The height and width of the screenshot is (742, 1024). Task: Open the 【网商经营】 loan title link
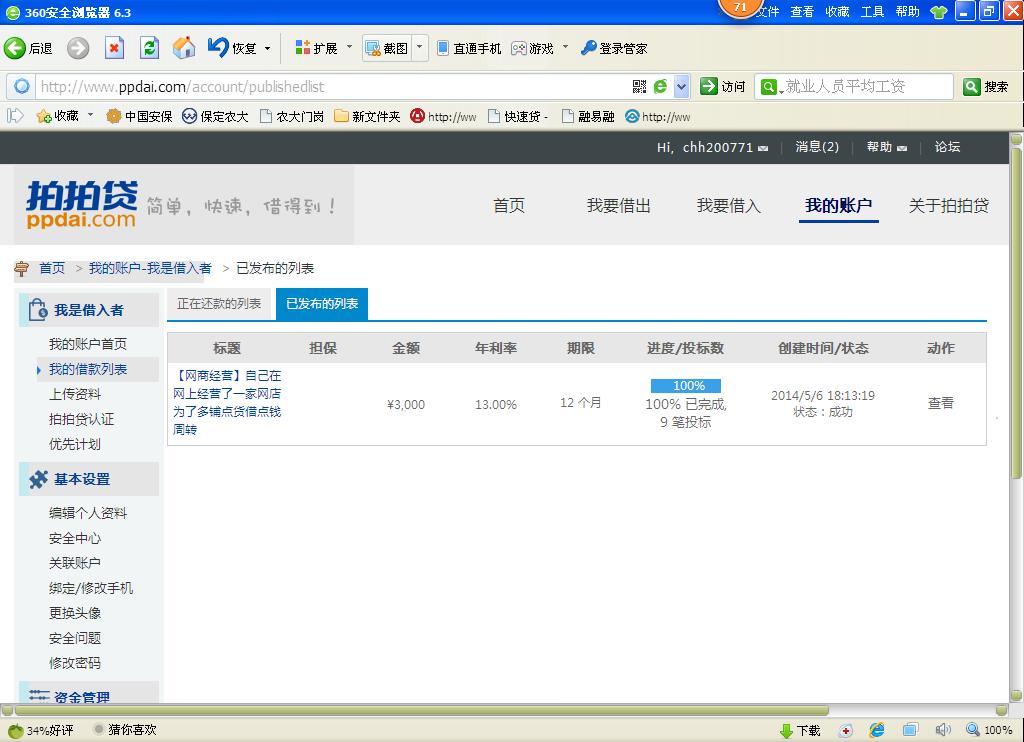click(227, 402)
